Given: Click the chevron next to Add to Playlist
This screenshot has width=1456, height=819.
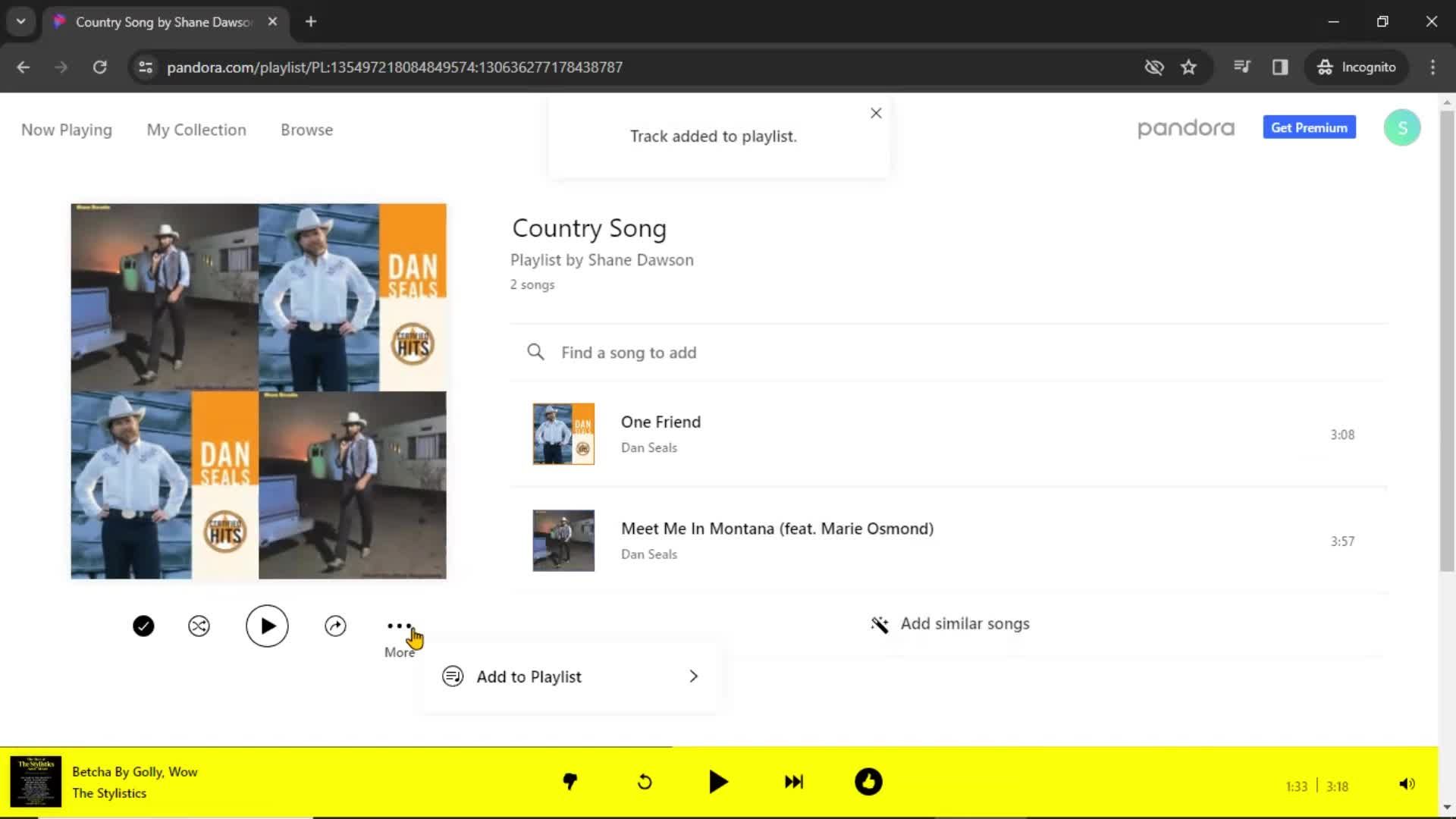Looking at the screenshot, I should [694, 676].
